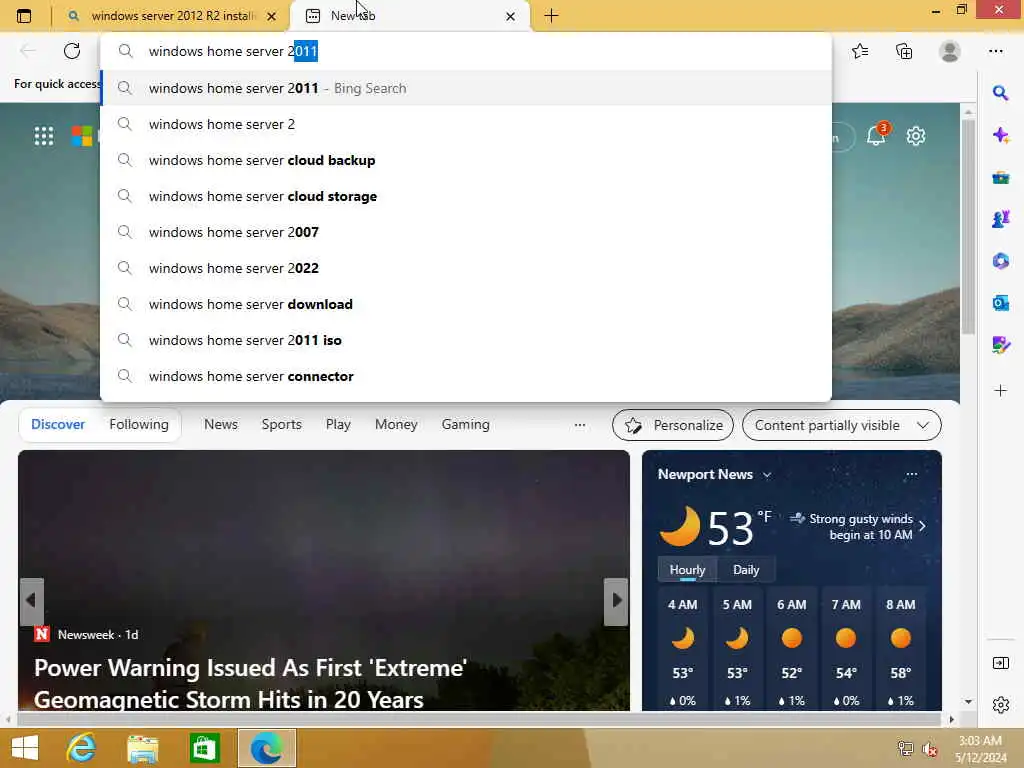Open Content partially visible dropdown
This screenshot has width=1024, height=768.
842,425
